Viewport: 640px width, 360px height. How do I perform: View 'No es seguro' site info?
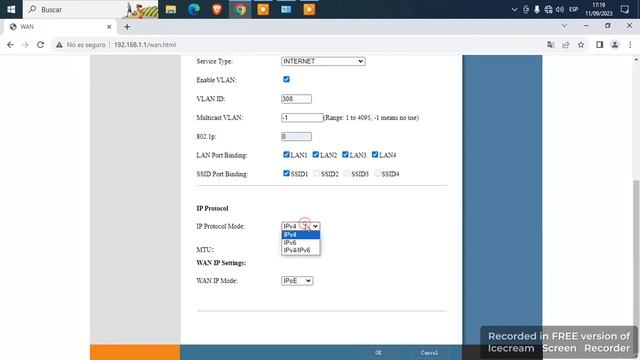tap(81, 45)
